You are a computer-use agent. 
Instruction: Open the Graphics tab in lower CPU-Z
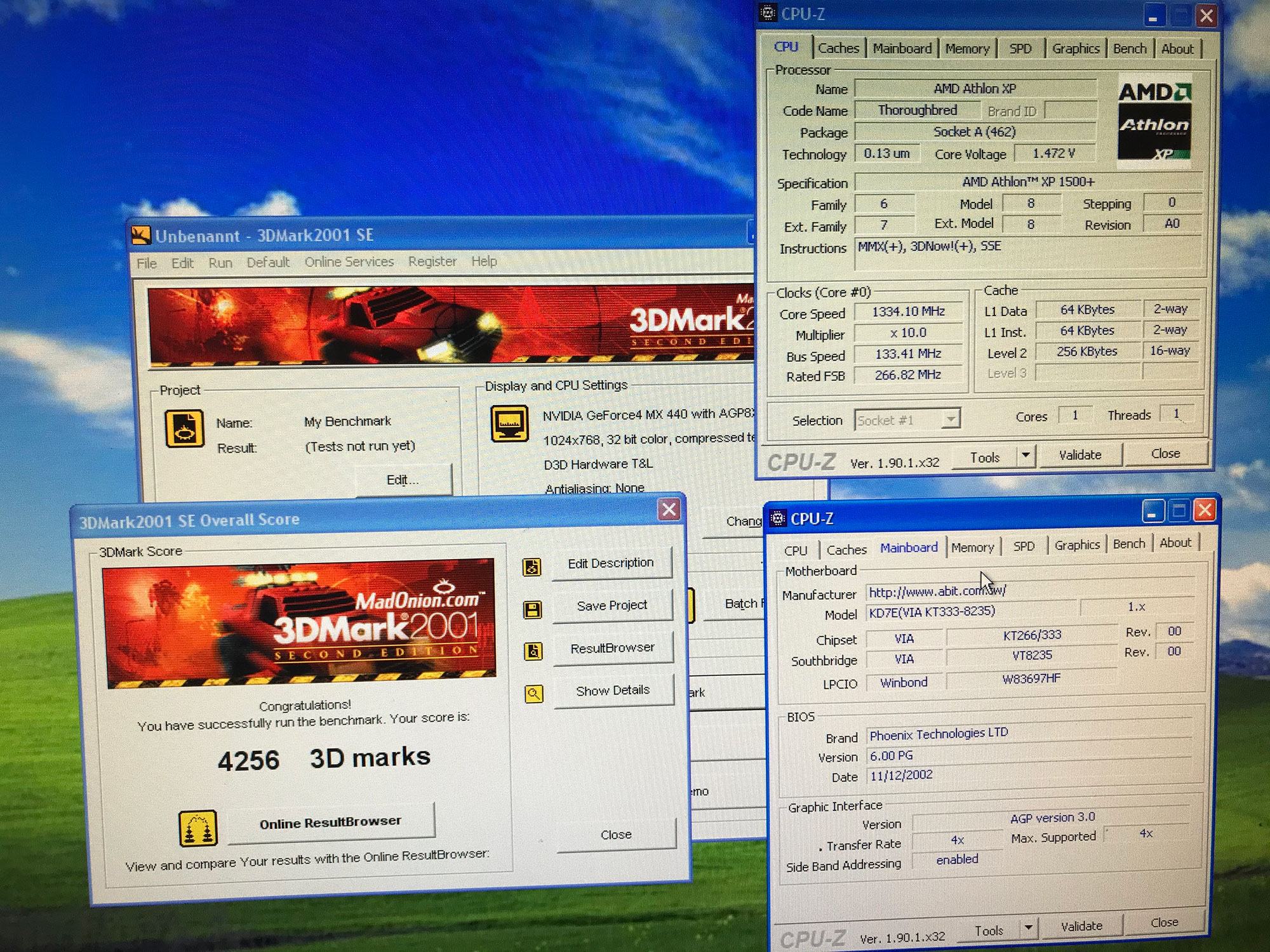1077,545
